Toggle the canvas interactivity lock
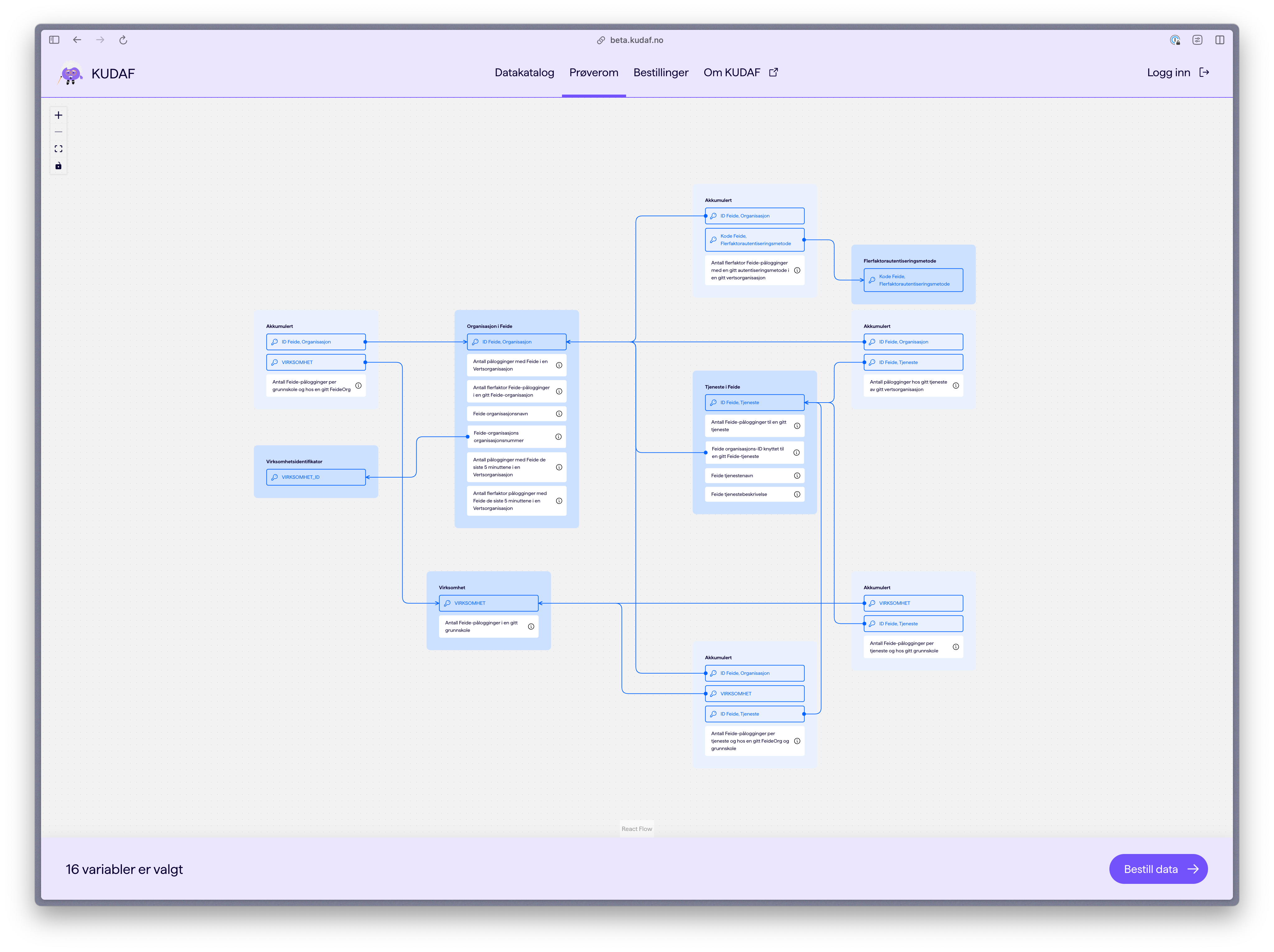The height and width of the screenshot is (952, 1274). coord(58,166)
